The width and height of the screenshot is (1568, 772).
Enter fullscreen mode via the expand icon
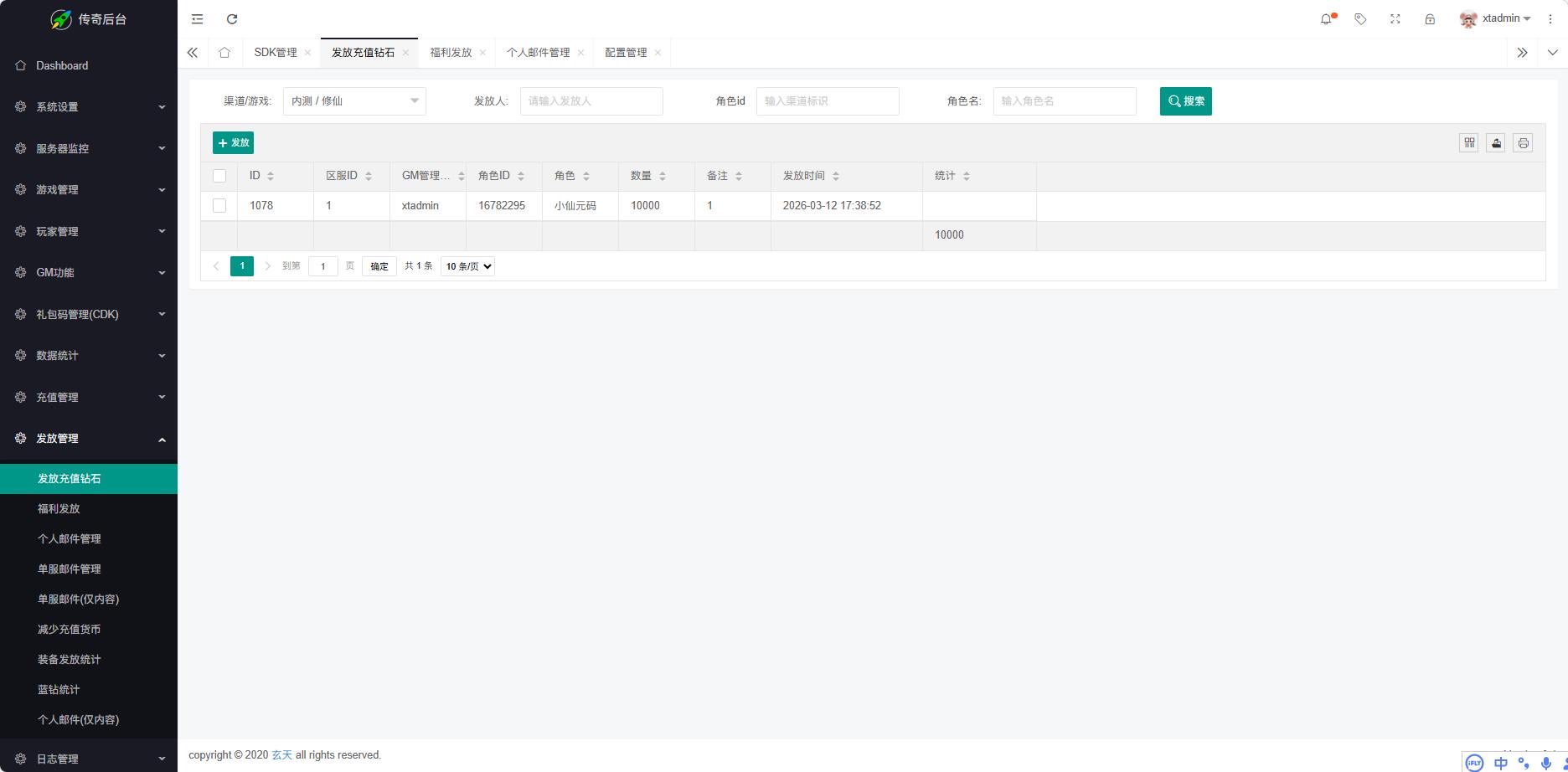click(1395, 18)
